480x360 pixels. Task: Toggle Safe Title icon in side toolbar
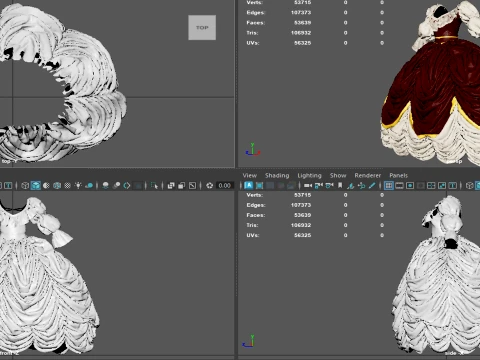pos(453,185)
